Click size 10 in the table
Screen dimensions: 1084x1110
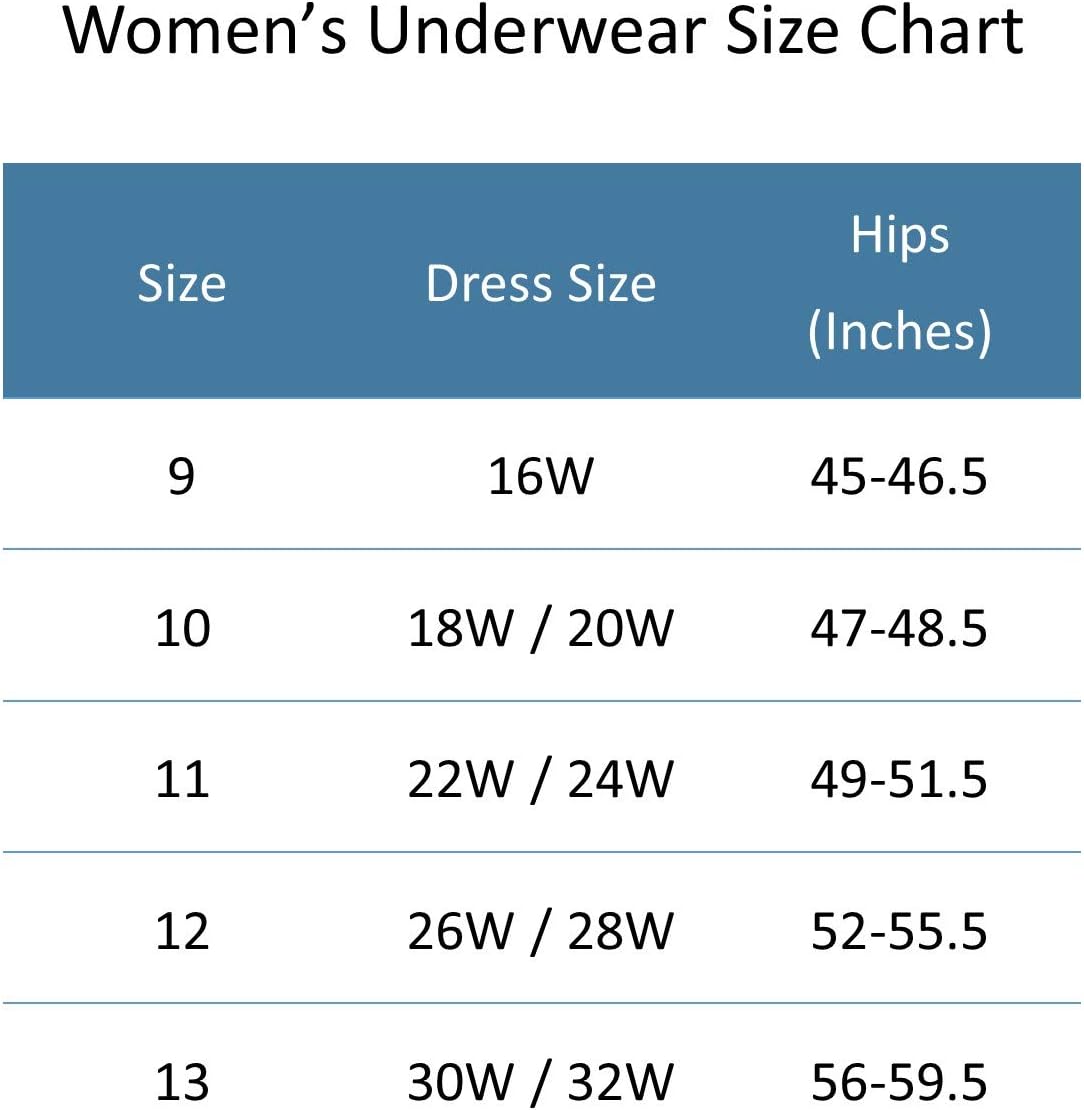(x=182, y=629)
